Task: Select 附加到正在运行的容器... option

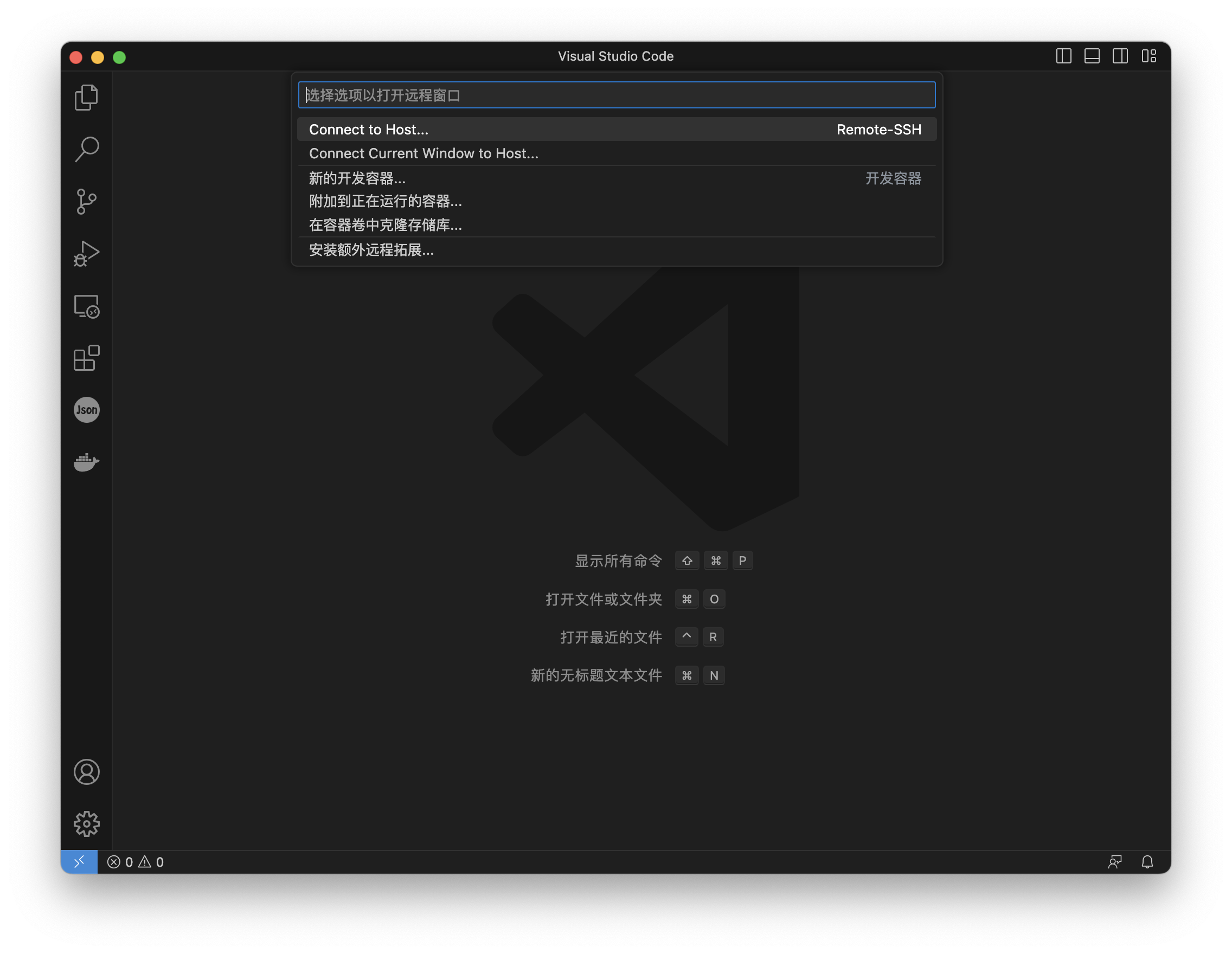Action: [x=617, y=201]
